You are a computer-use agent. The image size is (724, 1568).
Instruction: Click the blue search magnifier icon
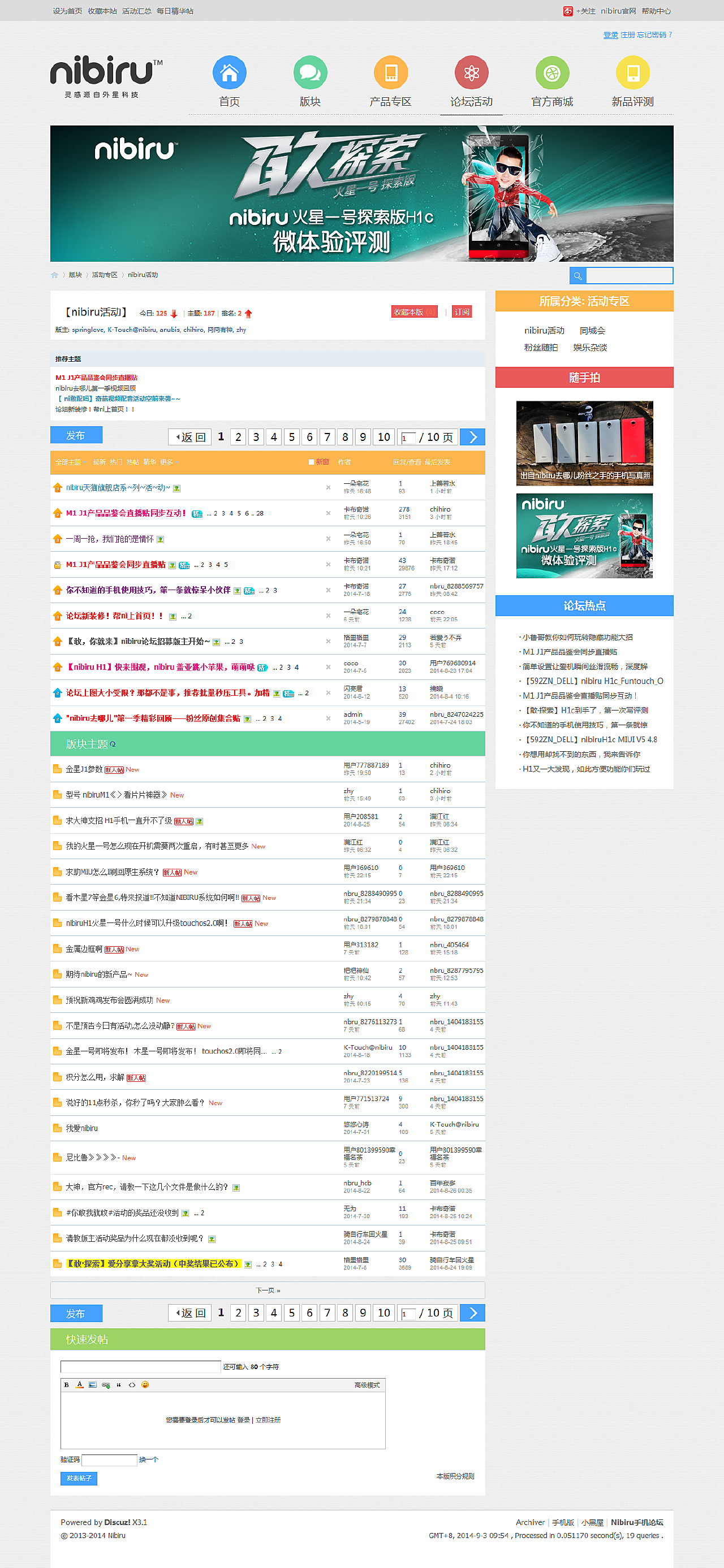click(578, 276)
